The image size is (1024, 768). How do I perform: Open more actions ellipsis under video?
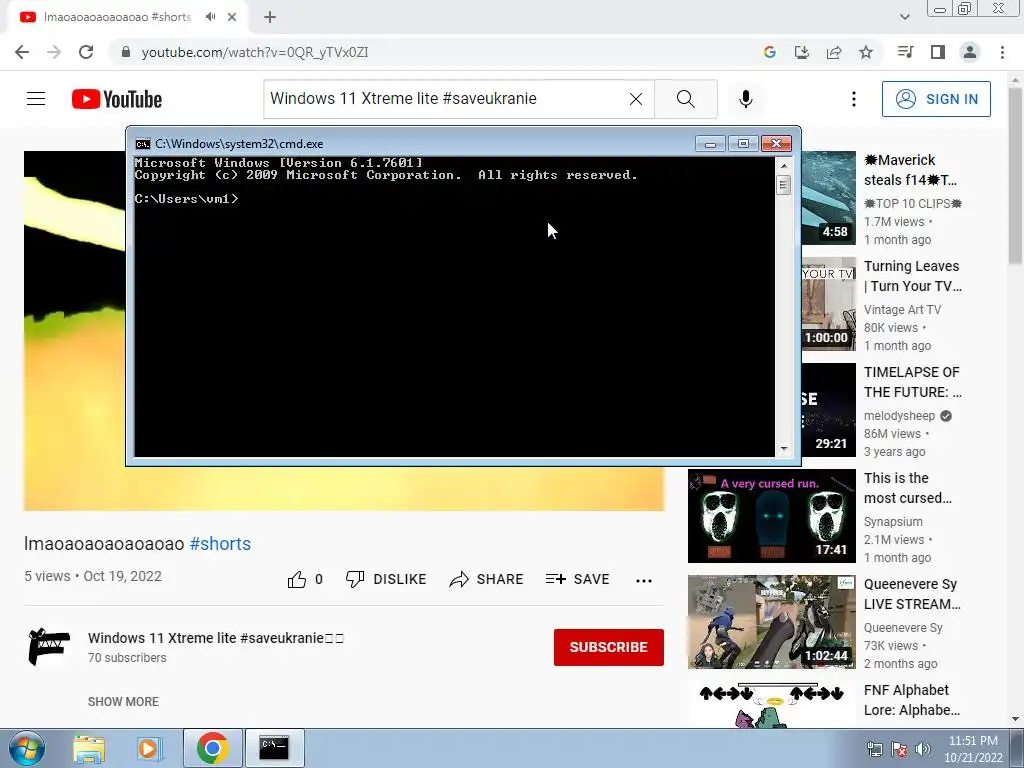click(x=644, y=580)
